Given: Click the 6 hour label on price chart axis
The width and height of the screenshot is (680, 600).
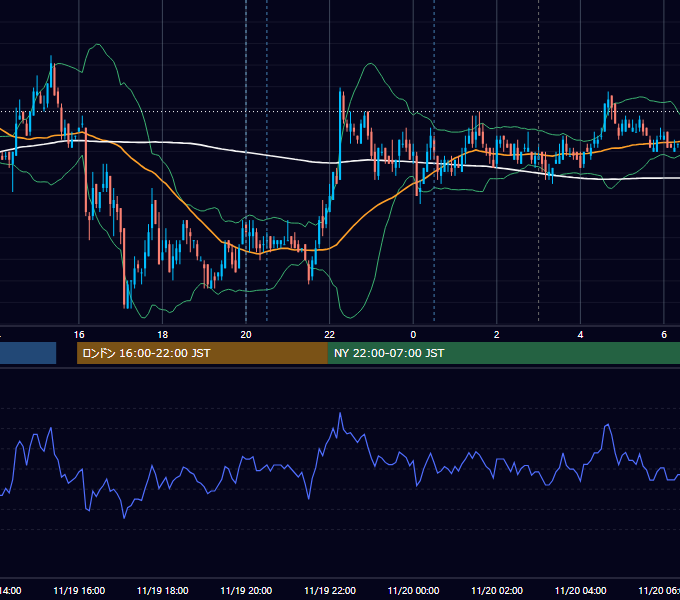Looking at the screenshot, I should coord(664,335).
